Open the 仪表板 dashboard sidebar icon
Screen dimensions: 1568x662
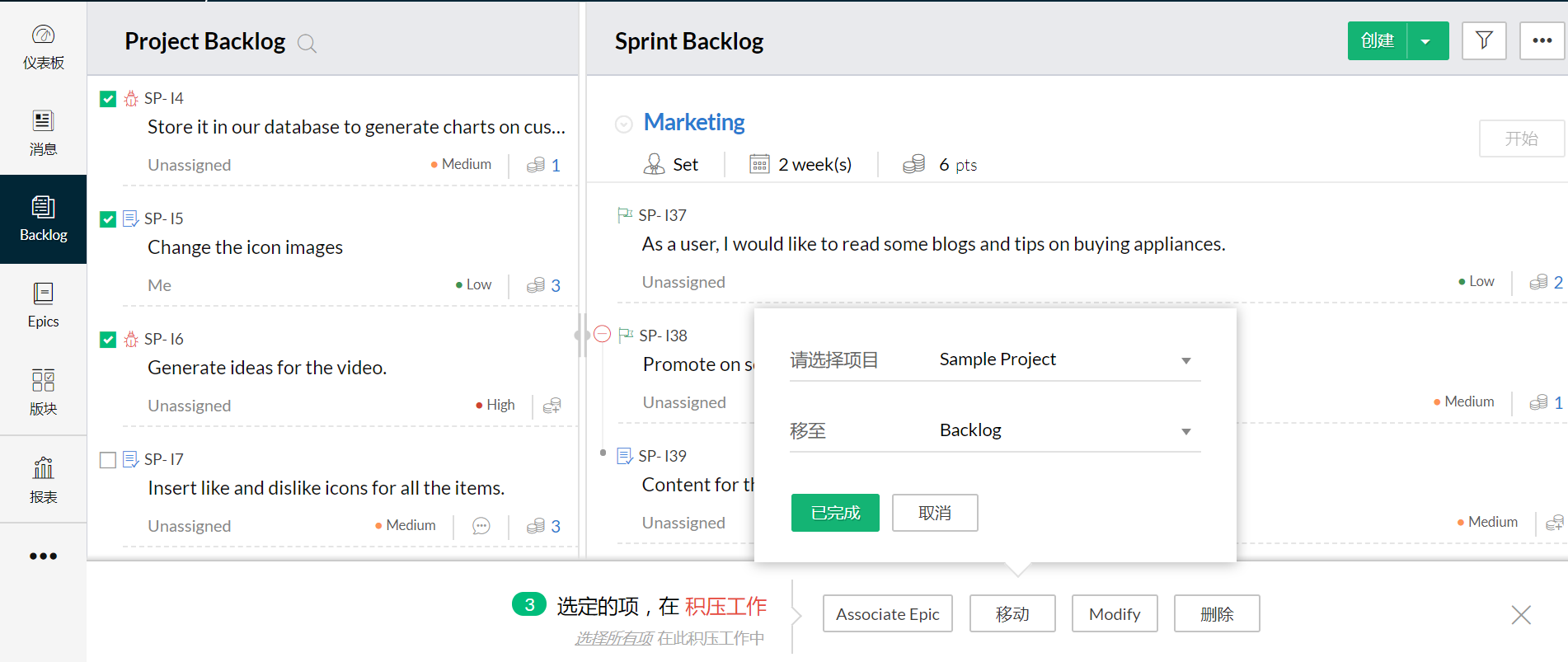point(43,46)
